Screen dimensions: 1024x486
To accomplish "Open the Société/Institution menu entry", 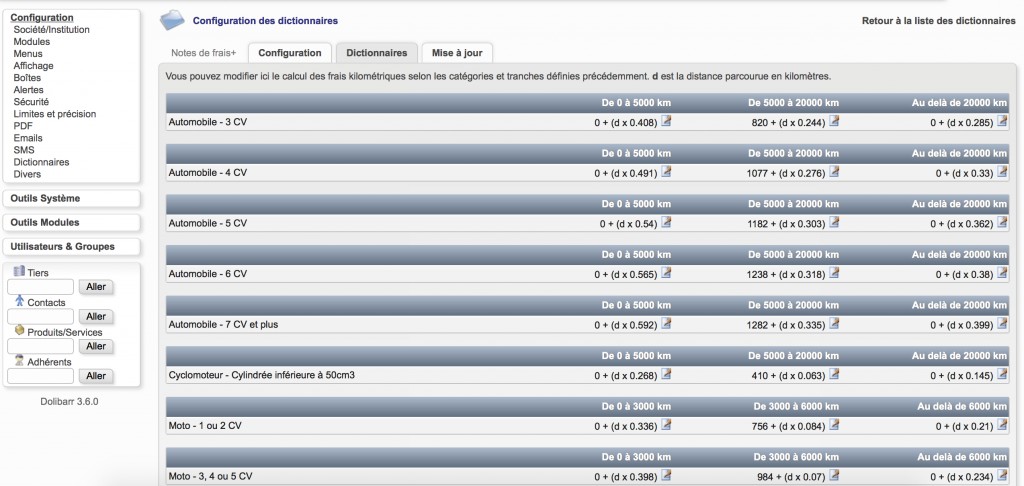I will pos(52,29).
